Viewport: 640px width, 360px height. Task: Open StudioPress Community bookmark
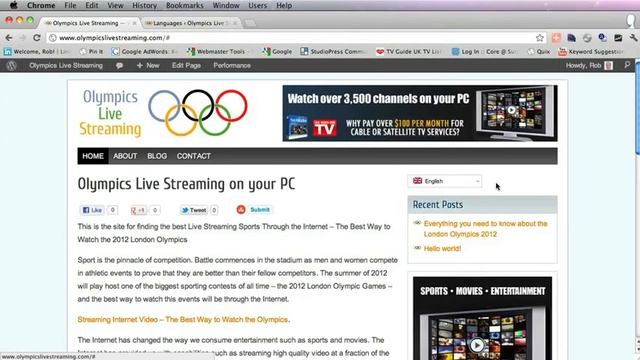click(x=334, y=51)
